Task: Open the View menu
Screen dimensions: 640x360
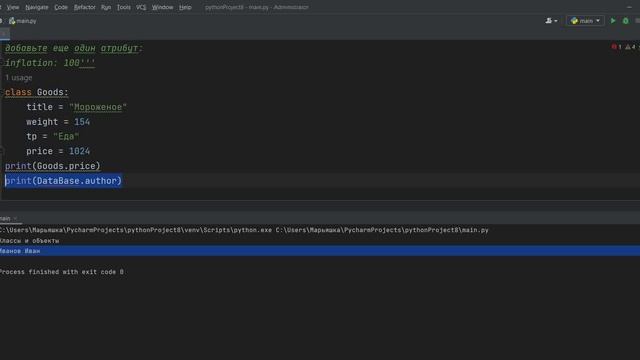Action: click(13, 7)
